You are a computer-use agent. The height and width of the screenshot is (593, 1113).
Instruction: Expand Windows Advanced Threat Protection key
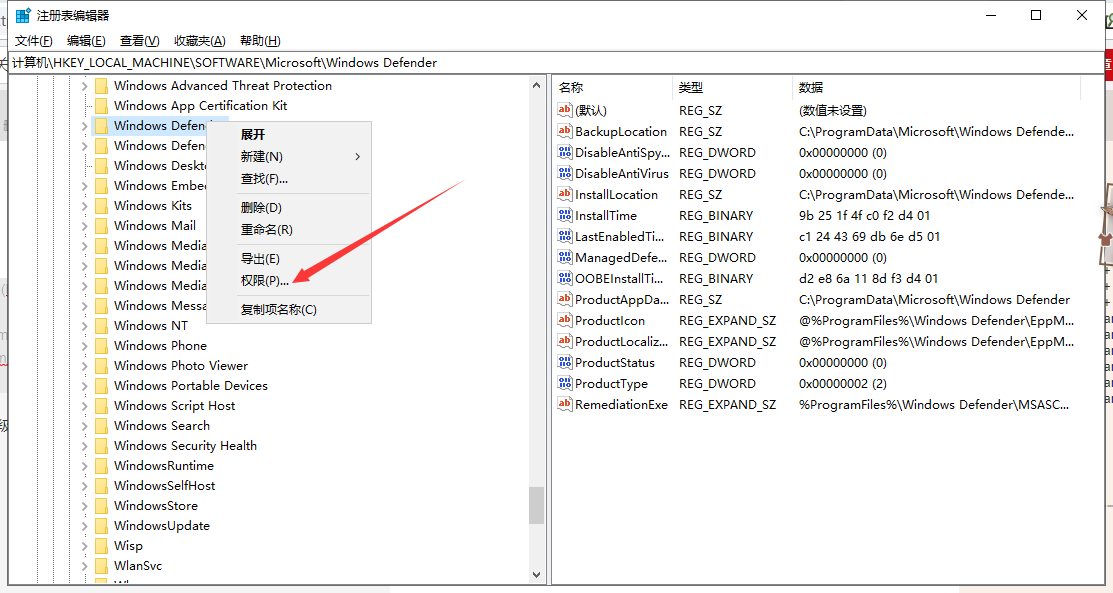click(x=84, y=86)
